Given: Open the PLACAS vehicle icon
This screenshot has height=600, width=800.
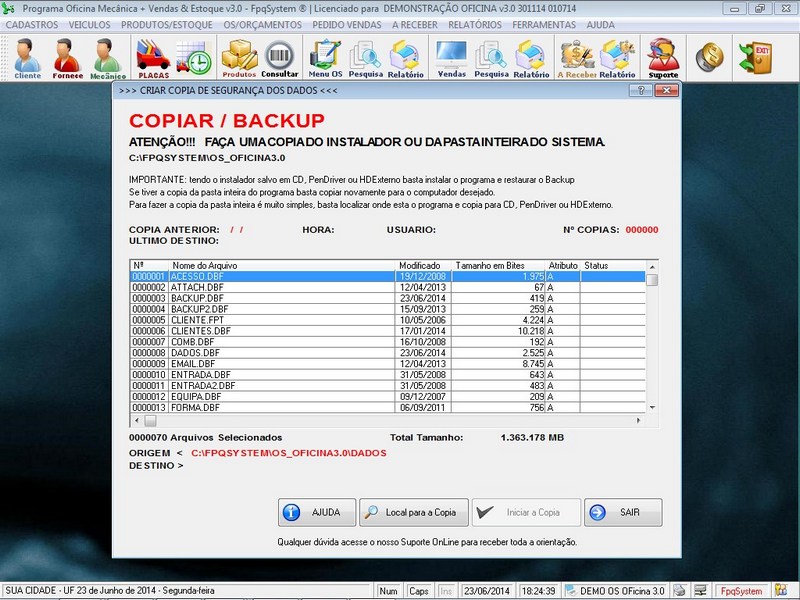Looking at the screenshot, I should pos(154,58).
